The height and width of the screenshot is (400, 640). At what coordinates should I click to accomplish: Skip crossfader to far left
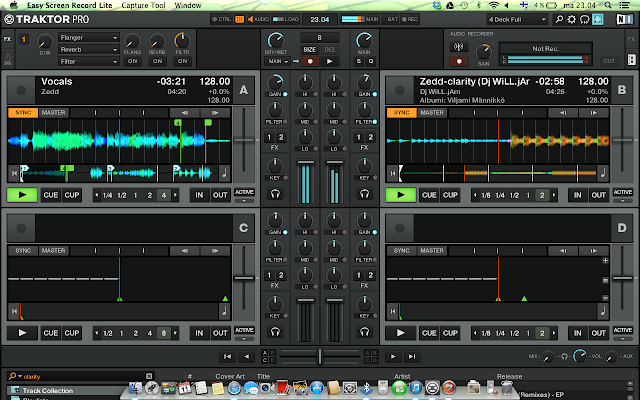[227, 356]
